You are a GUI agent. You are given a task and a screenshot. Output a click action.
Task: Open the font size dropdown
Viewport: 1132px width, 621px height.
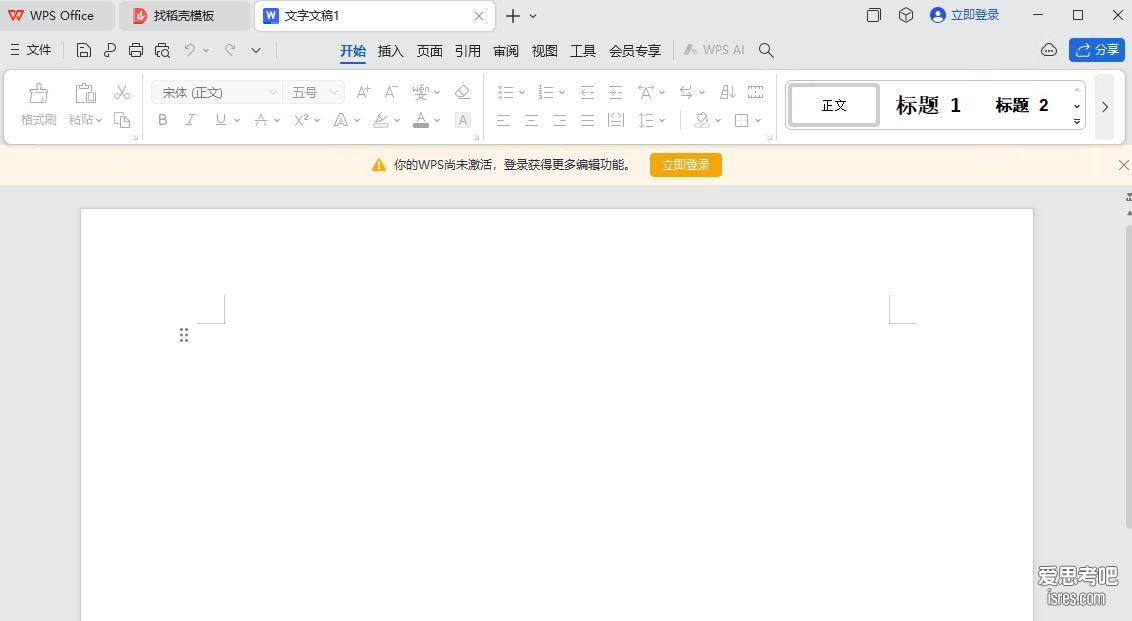coord(334,92)
